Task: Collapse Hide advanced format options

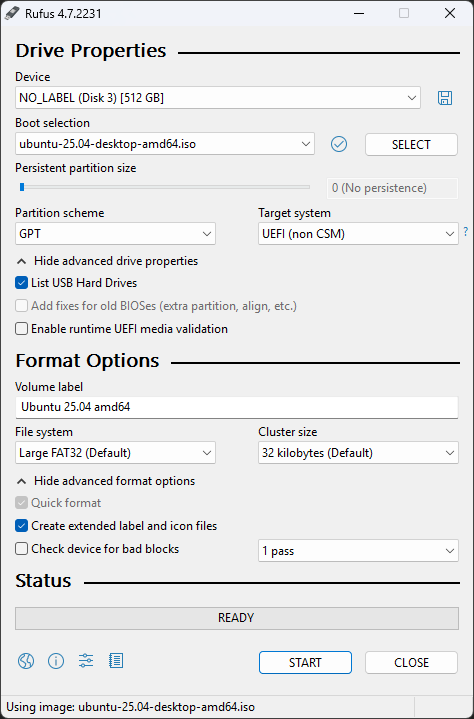Action: (x=106, y=481)
